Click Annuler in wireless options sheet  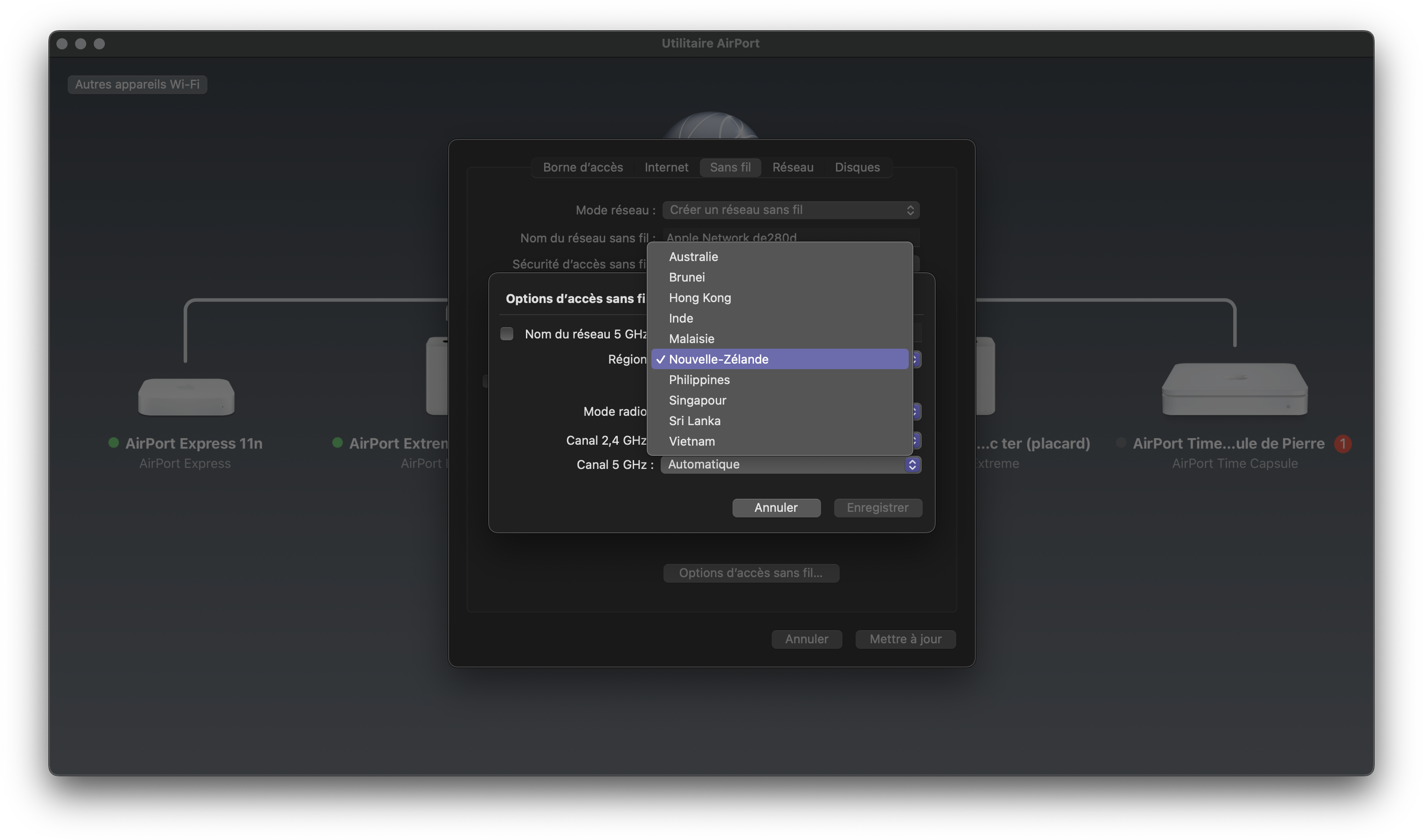pos(776,508)
